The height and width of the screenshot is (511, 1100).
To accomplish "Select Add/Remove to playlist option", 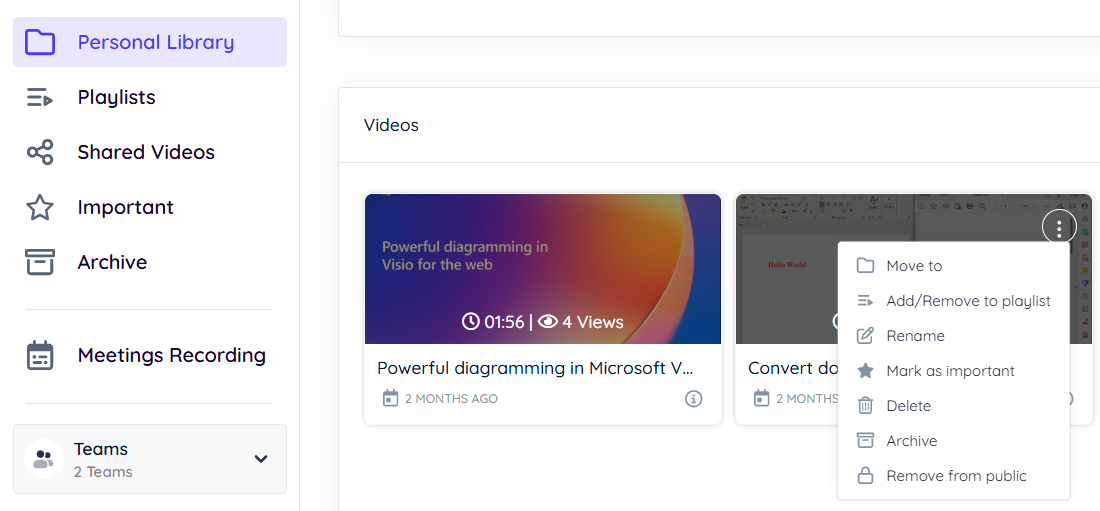I will 954,301.
